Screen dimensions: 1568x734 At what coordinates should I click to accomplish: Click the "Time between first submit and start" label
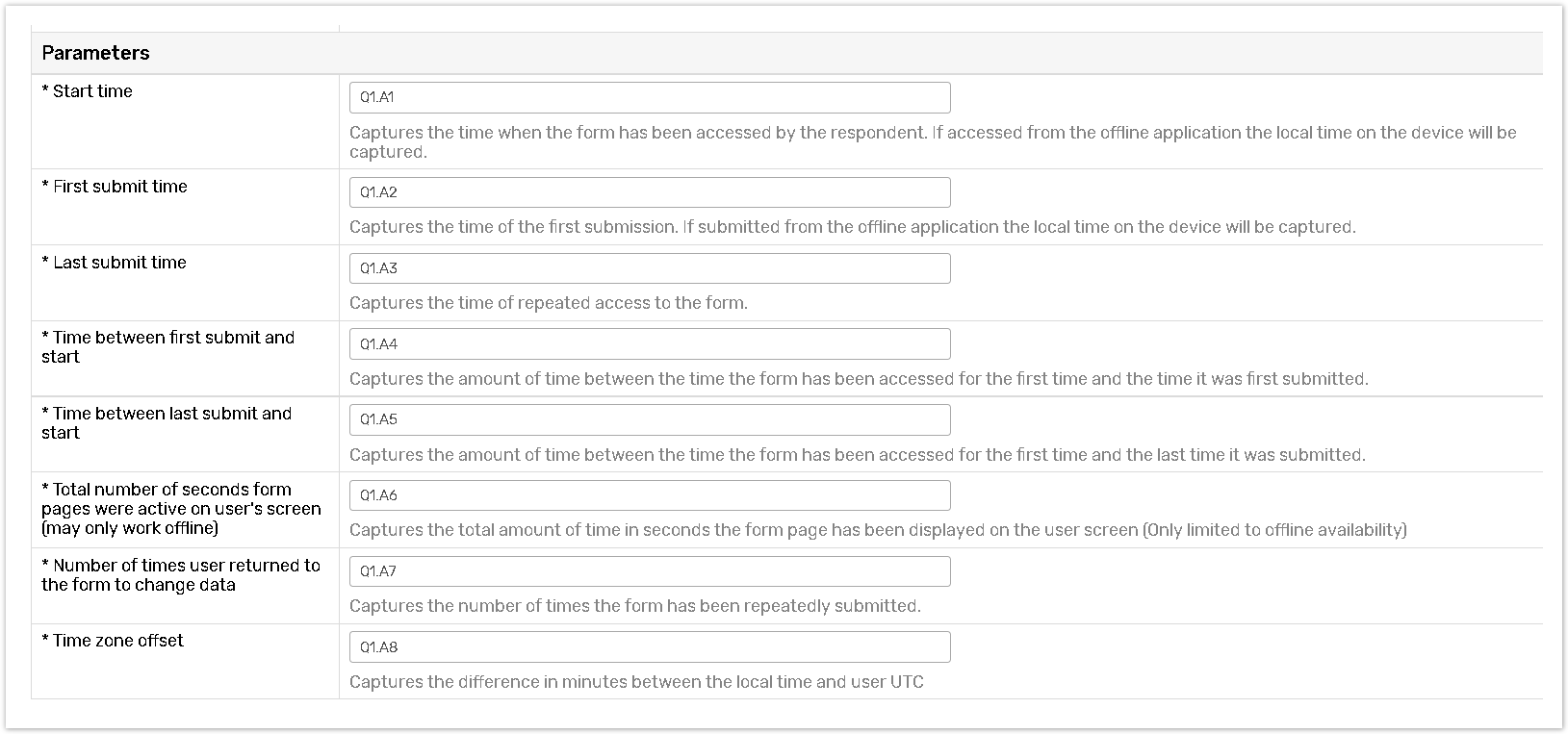click(x=167, y=347)
